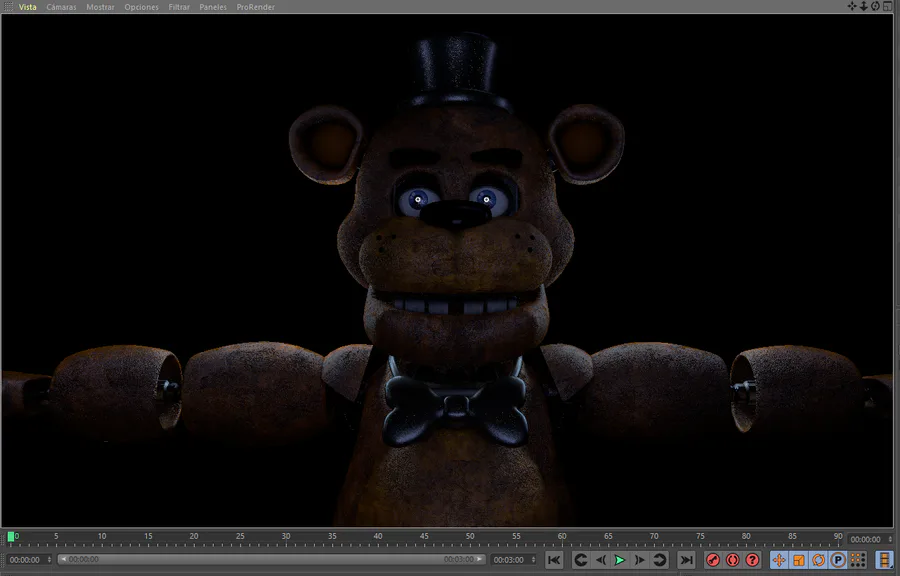Click the preview range slider bar
This screenshot has width=900, height=576.
[271, 559]
